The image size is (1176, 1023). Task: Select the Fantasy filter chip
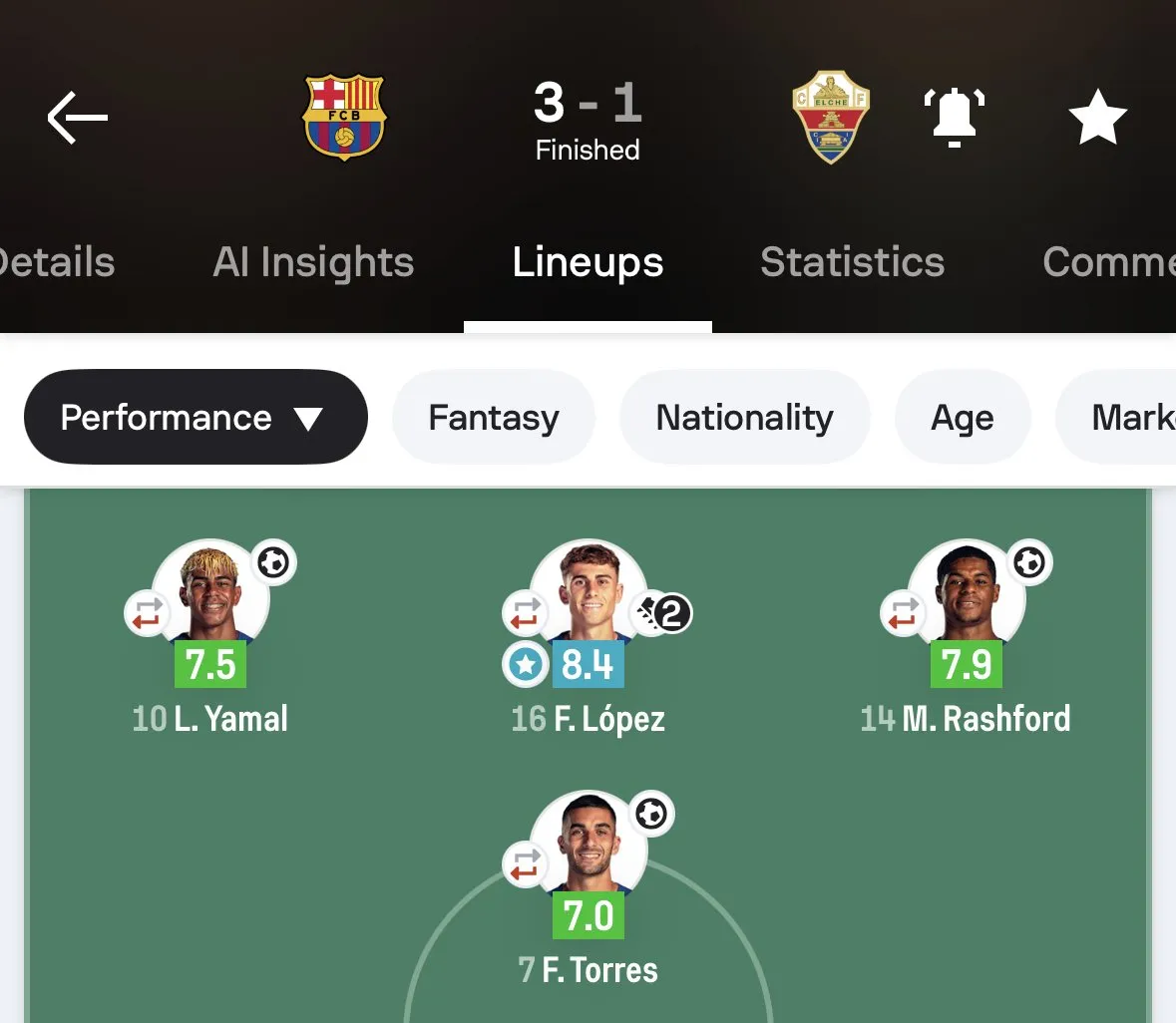[x=494, y=418]
